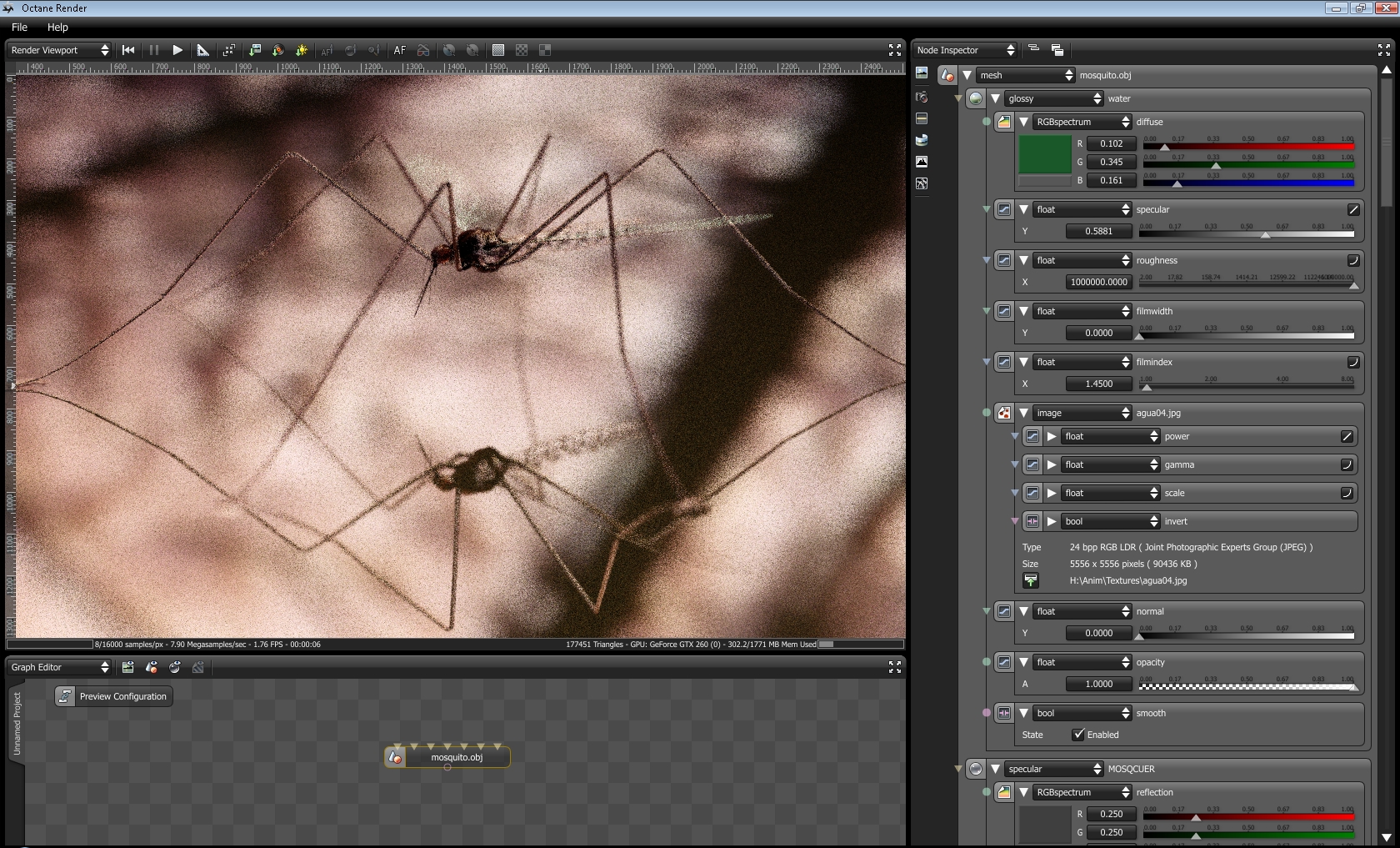Open the Node Inspector panel type dropdown
Viewport: 1400px width, 848px height.
pos(965,50)
